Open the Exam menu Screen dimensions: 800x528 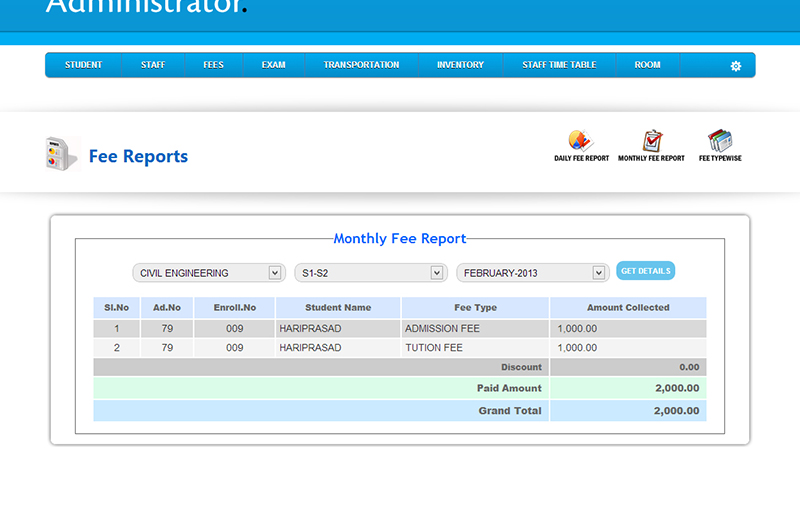pos(273,65)
